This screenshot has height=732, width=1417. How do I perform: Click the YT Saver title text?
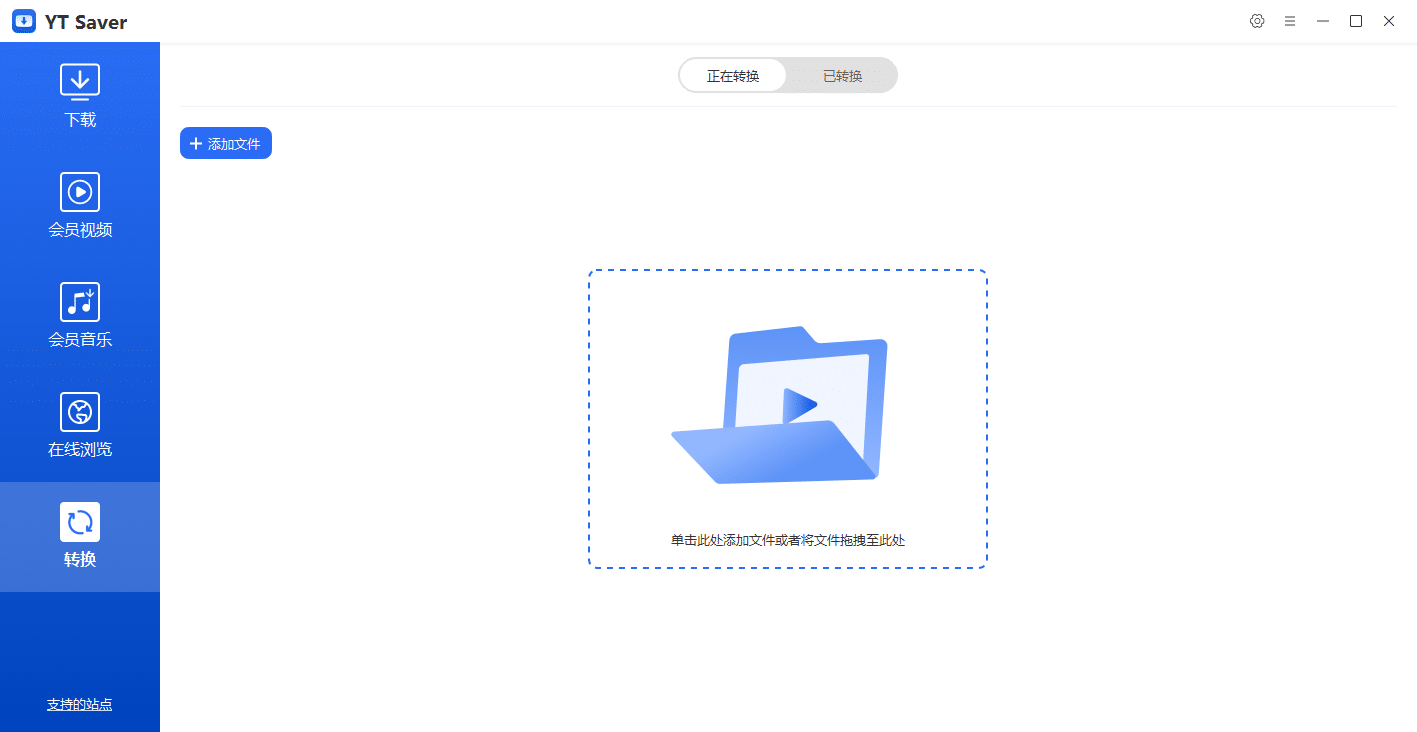(86, 22)
